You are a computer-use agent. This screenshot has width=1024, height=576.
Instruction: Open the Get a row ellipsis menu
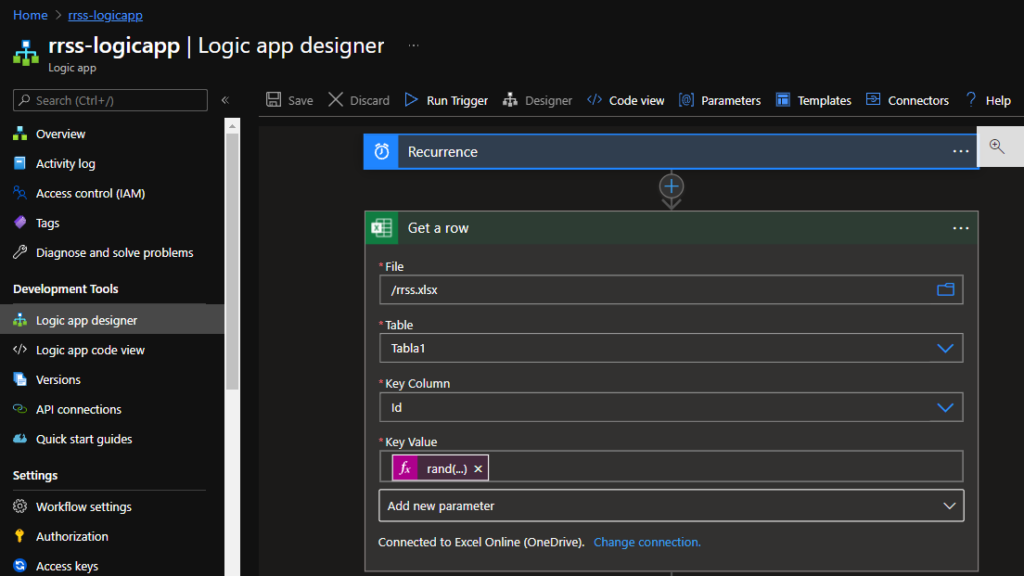tap(961, 228)
